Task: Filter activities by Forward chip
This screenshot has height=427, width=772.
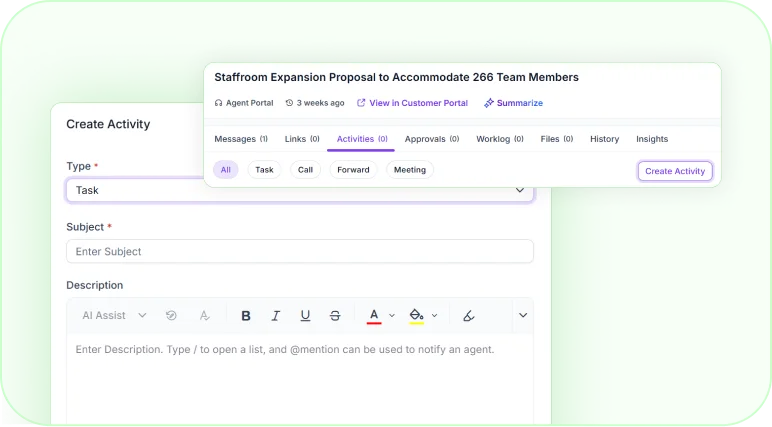Action: [x=353, y=170]
